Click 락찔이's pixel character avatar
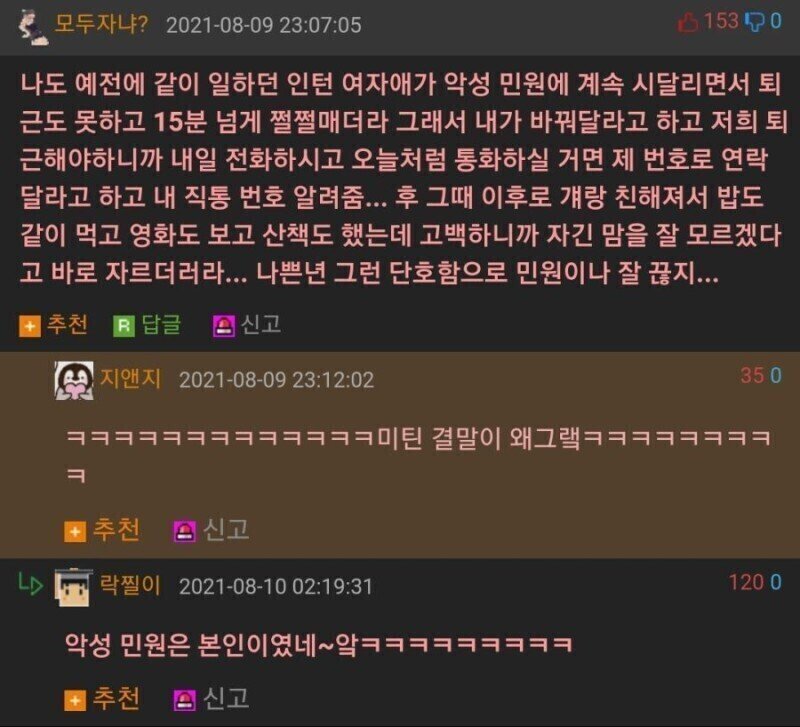Image resolution: width=800 pixels, height=727 pixels. pos(74,587)
